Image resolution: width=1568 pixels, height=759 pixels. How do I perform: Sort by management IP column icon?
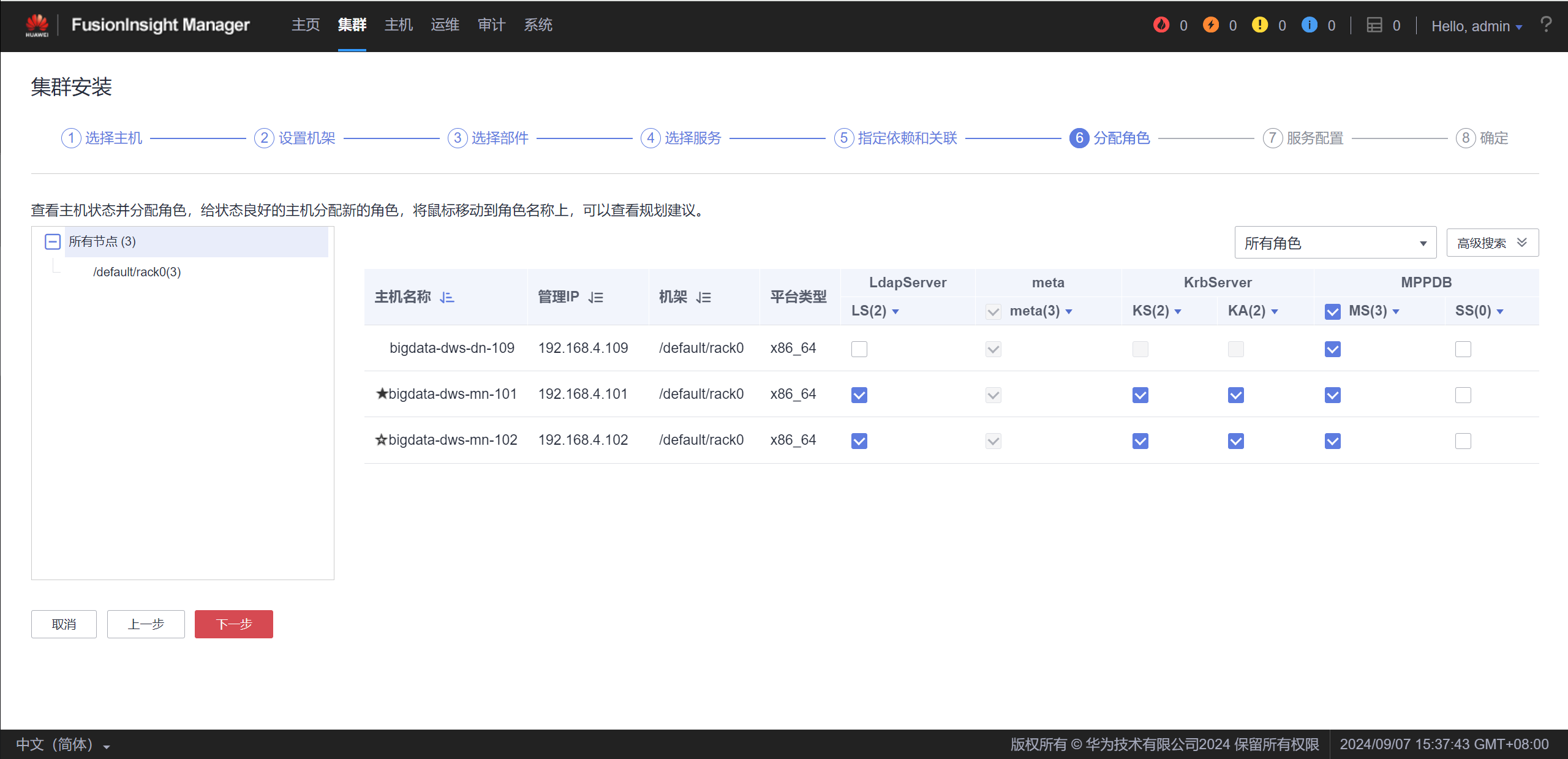click(596, 298)
